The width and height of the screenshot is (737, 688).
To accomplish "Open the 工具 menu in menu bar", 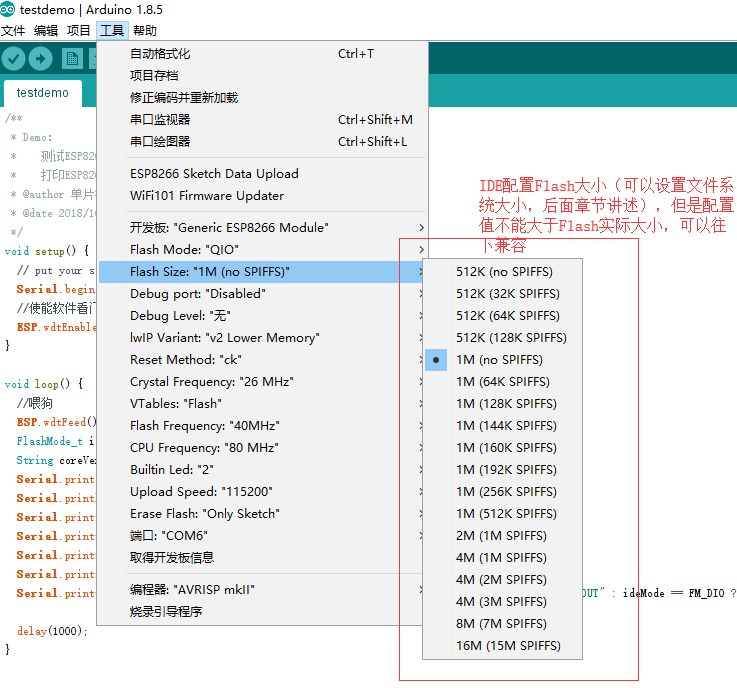I will tap(112, 31).
